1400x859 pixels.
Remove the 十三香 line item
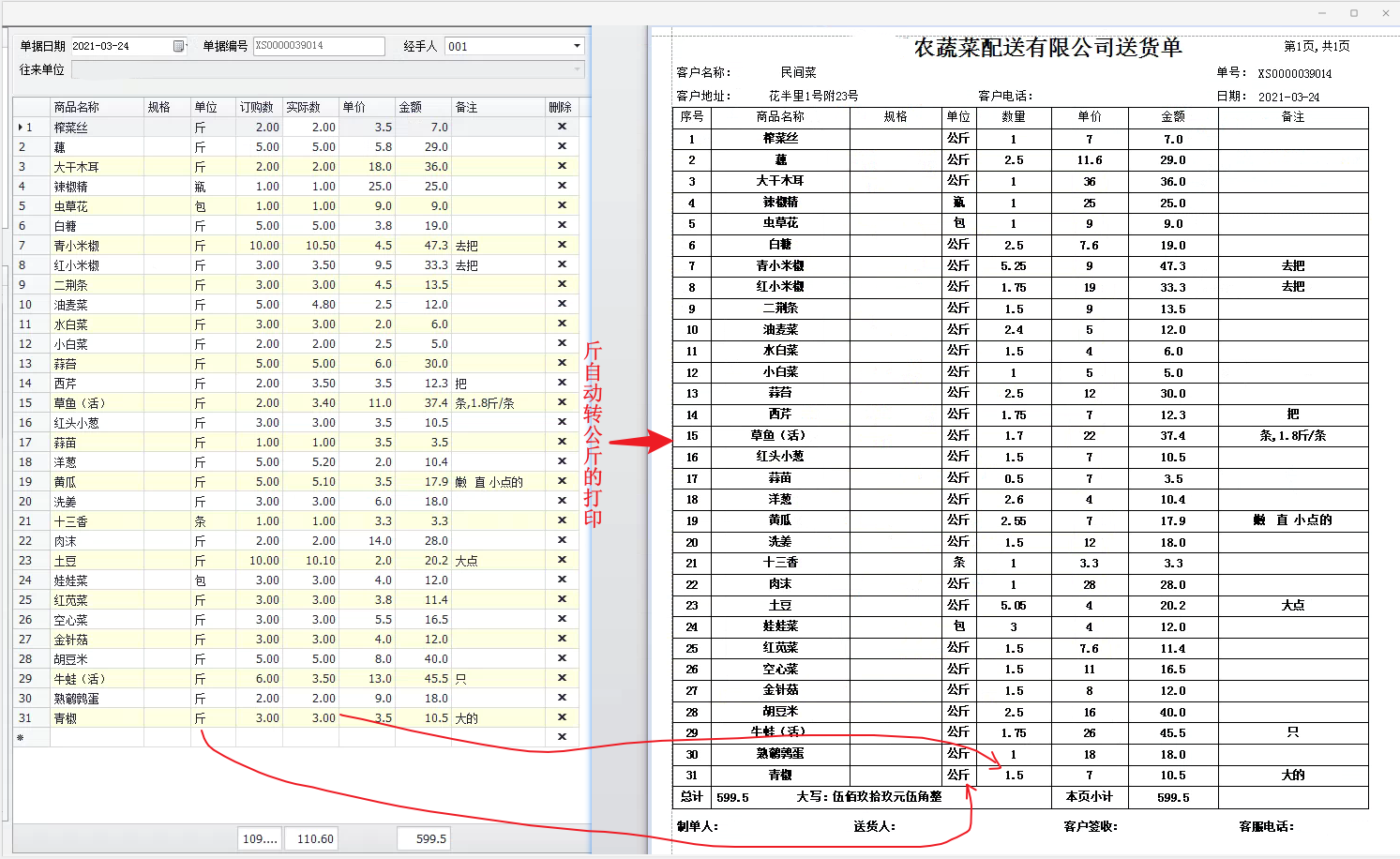pyautogui.click(x=562, y=520)
